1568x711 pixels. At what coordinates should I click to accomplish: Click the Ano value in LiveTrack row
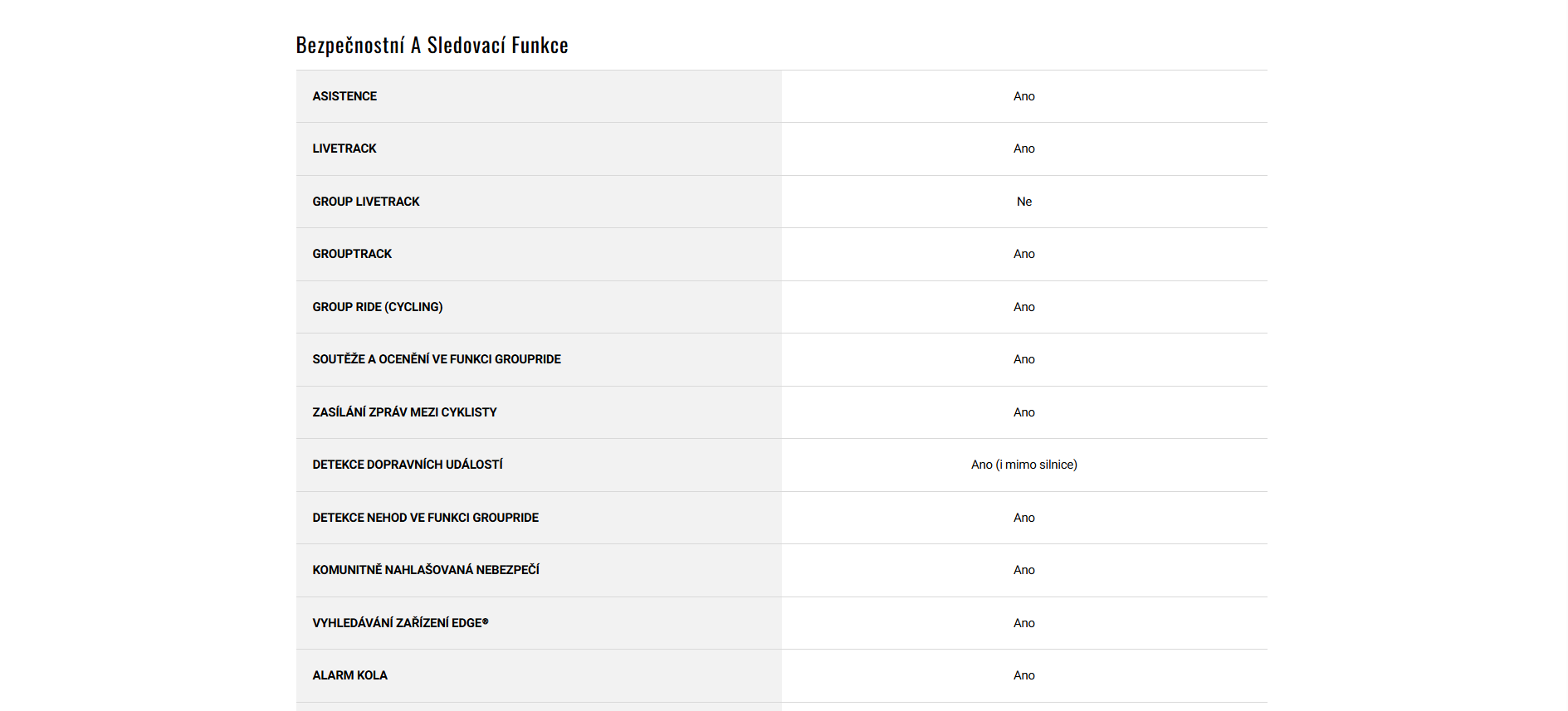tap(1024, 149)
